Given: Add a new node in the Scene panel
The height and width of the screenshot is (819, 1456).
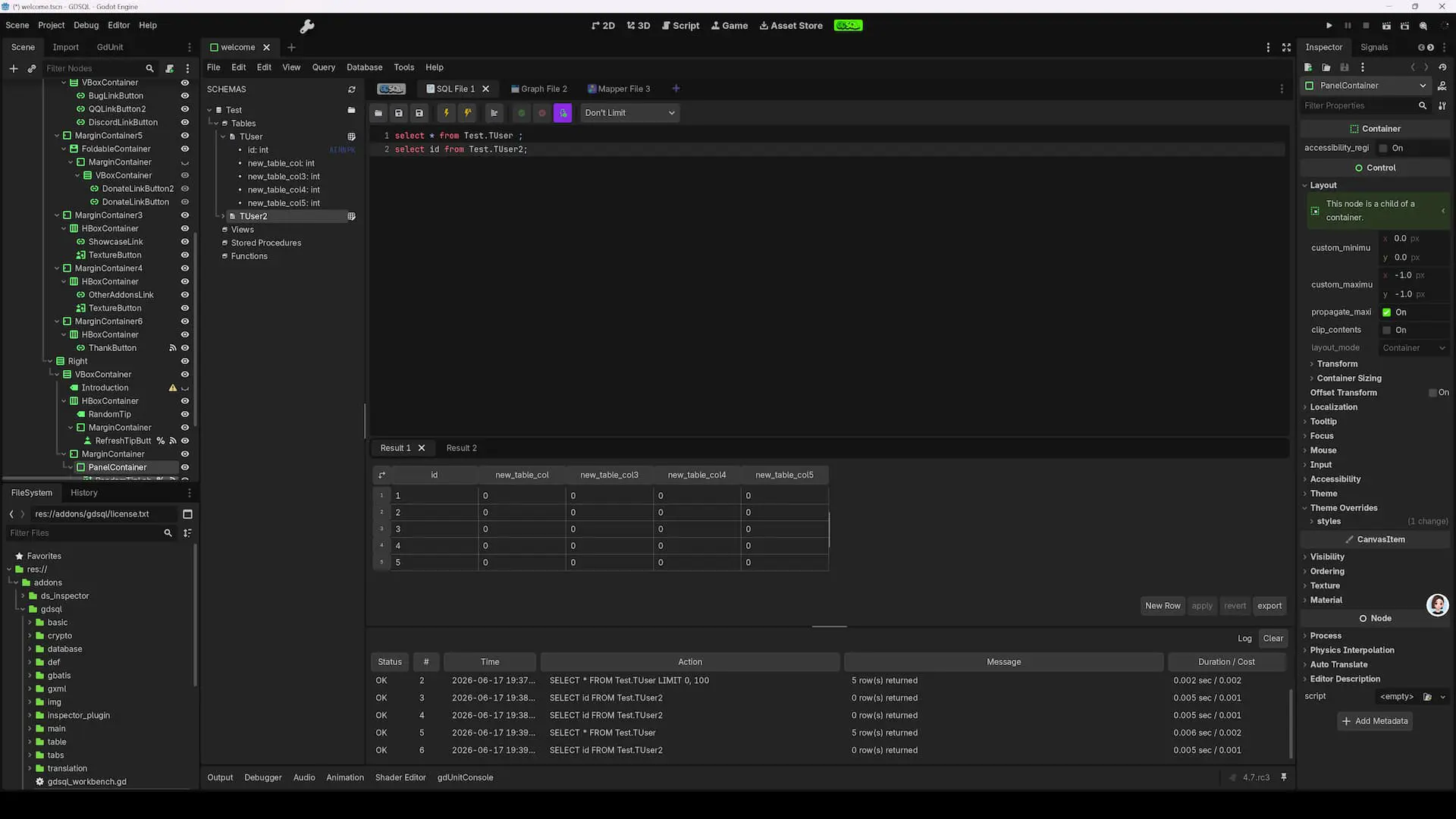Looking at the screenshot, I should pos(13,68).
